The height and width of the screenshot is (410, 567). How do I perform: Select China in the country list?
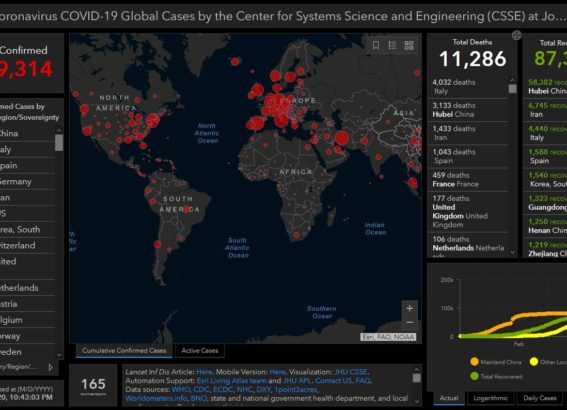[x=26, y=133]
